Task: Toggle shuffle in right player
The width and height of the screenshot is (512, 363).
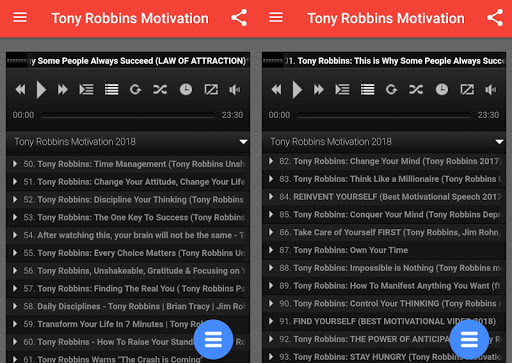Action: (x=416, y=89)
